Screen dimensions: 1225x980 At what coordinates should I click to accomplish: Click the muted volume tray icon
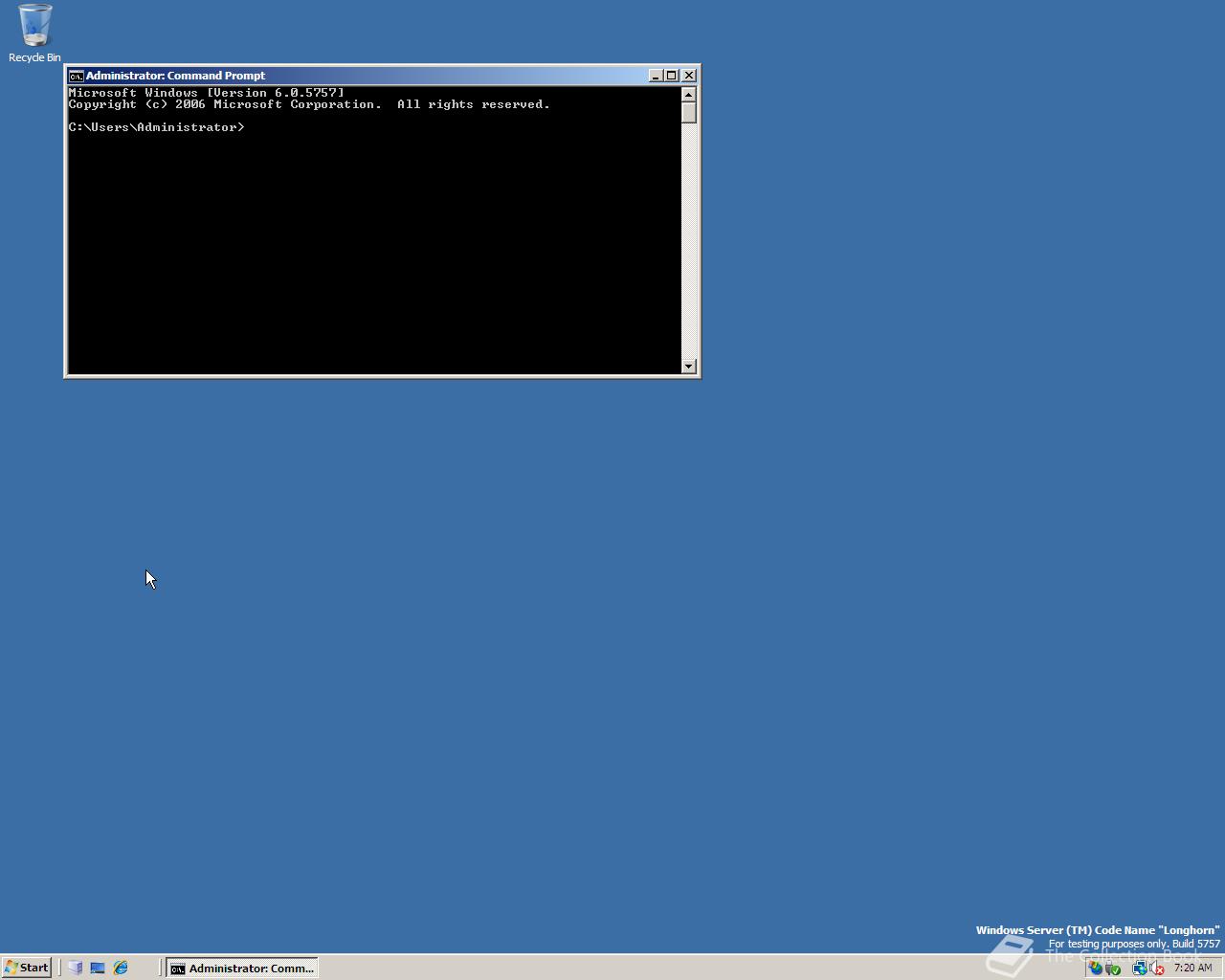coord(1156,968)
